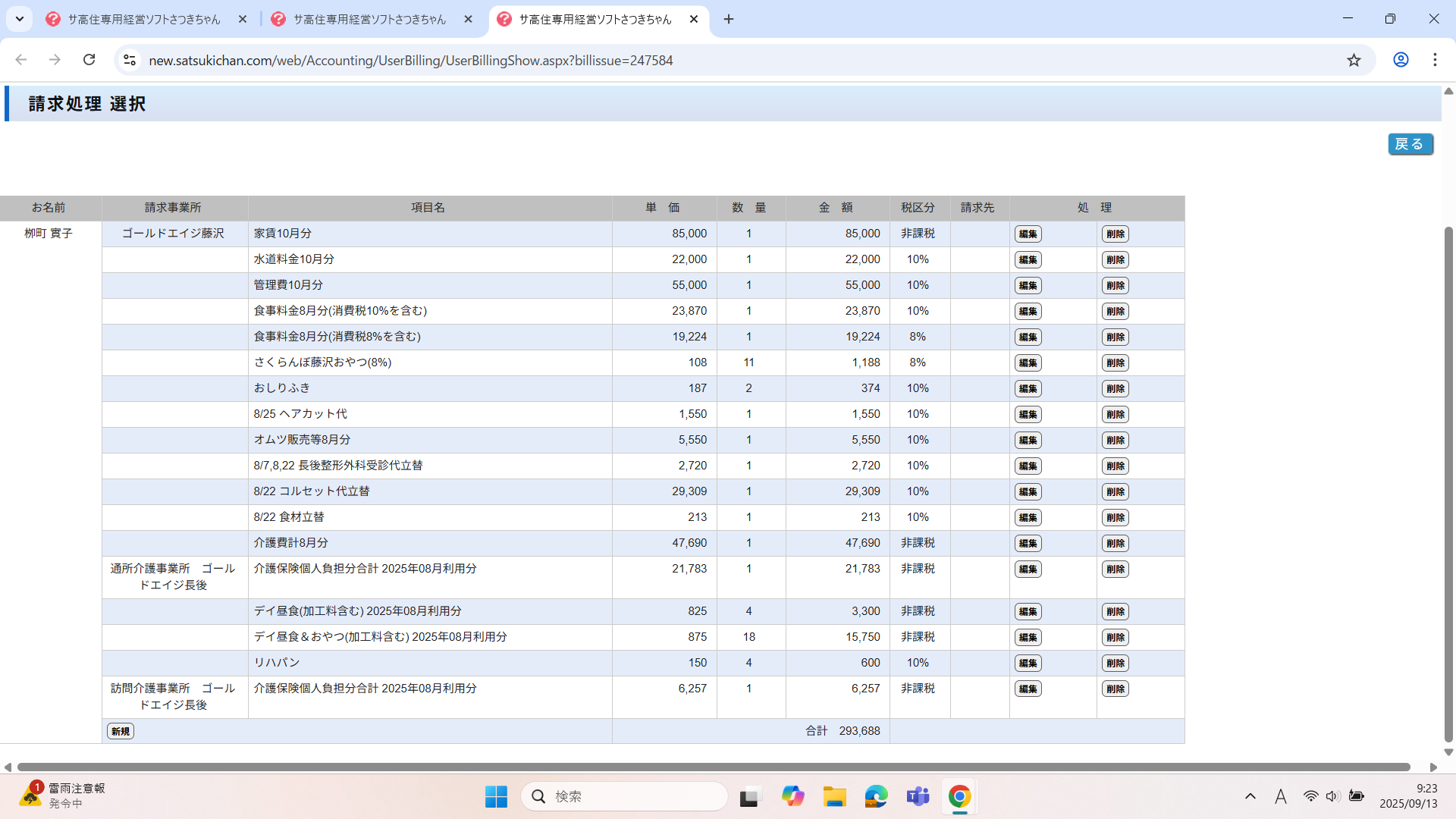Click 削除 for 水道料金10月分 row
The width and height of the screenshot is (1456, 819).
pyautogui.click(x=1115, y=260)
